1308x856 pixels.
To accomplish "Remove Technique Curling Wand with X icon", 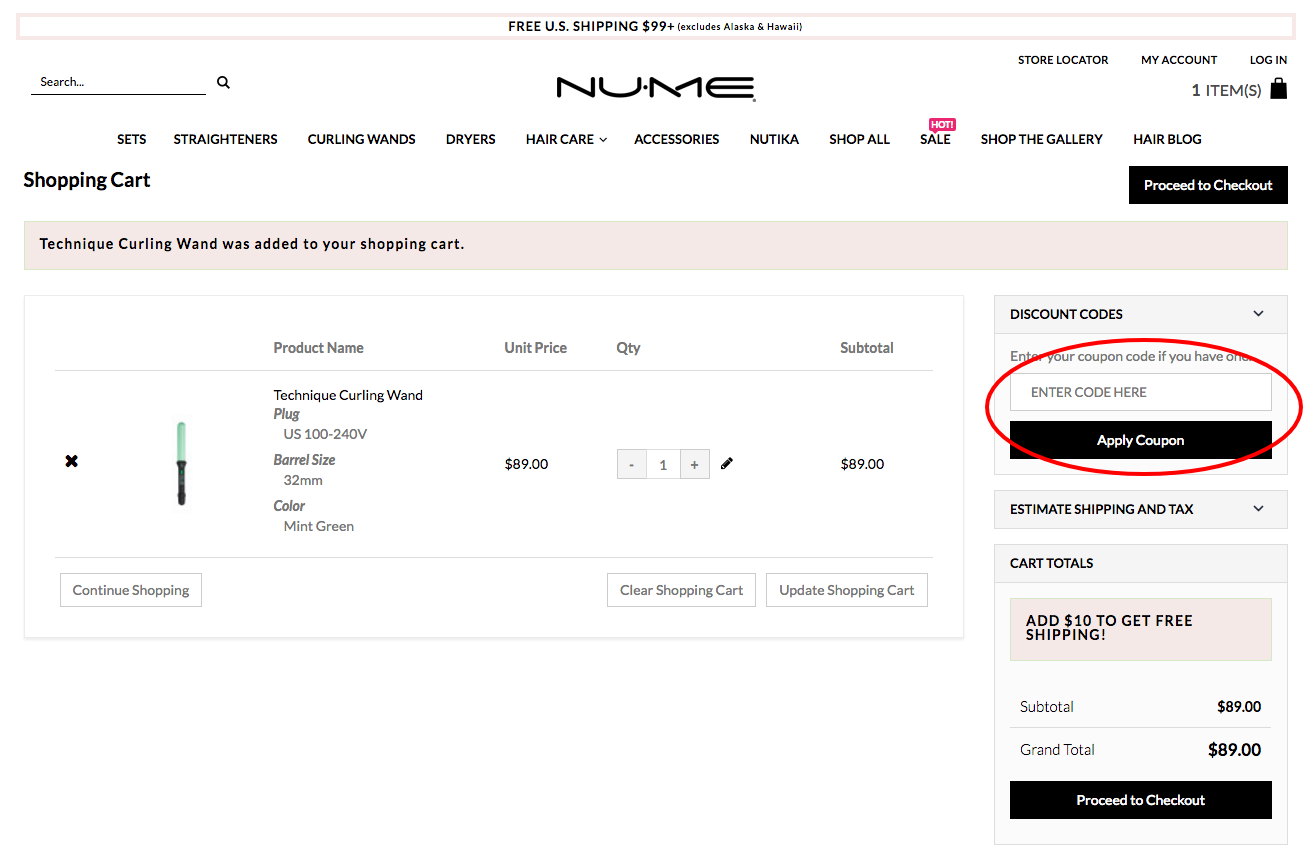I will [x=71, y=461].
